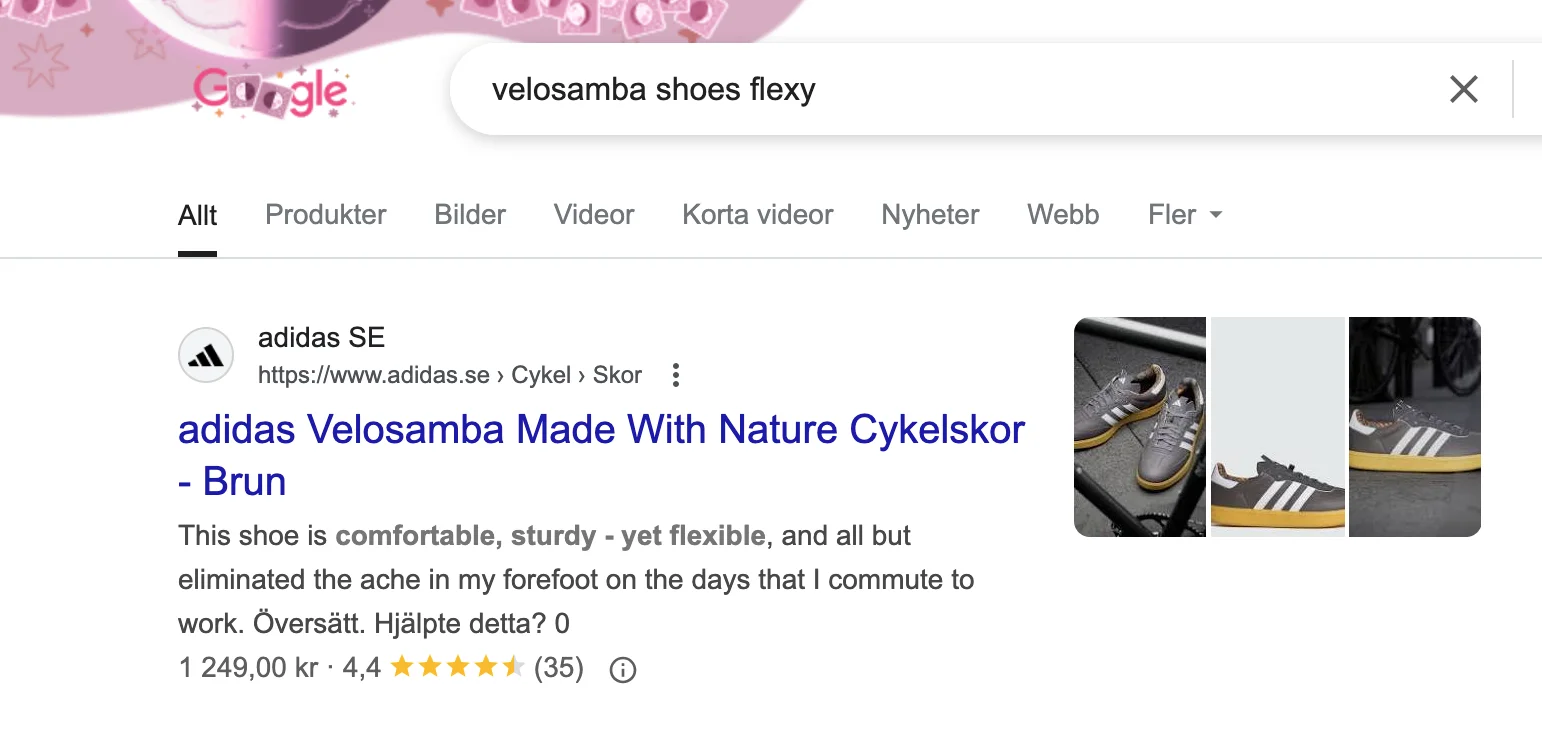The width and height of the screenshot is (1542, 740).
Task: Click the adidas SE site favicon
Action: pos(206,355)
